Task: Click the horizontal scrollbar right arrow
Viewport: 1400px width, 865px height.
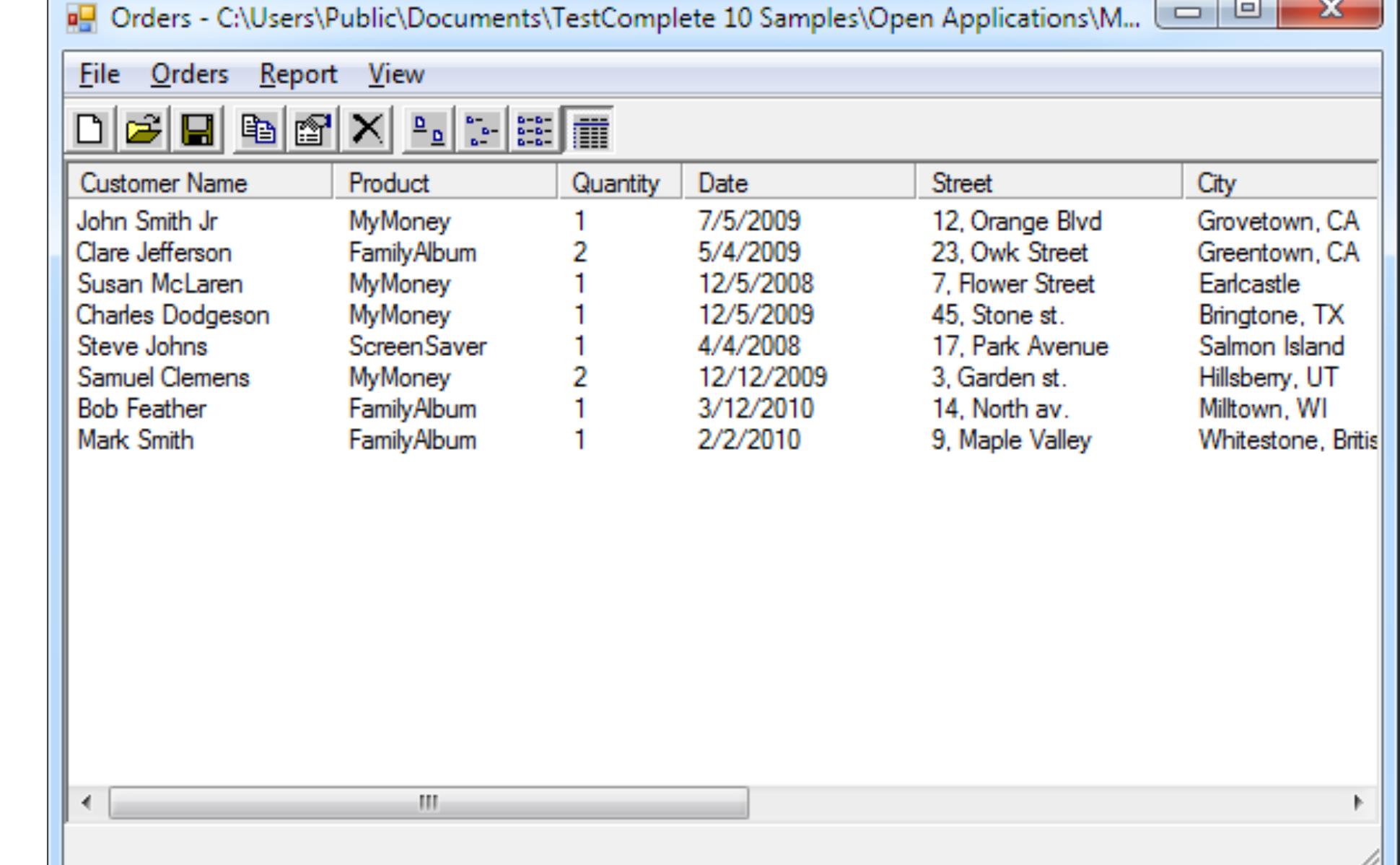Action: pyautogui.click(x=1358, y=803)
